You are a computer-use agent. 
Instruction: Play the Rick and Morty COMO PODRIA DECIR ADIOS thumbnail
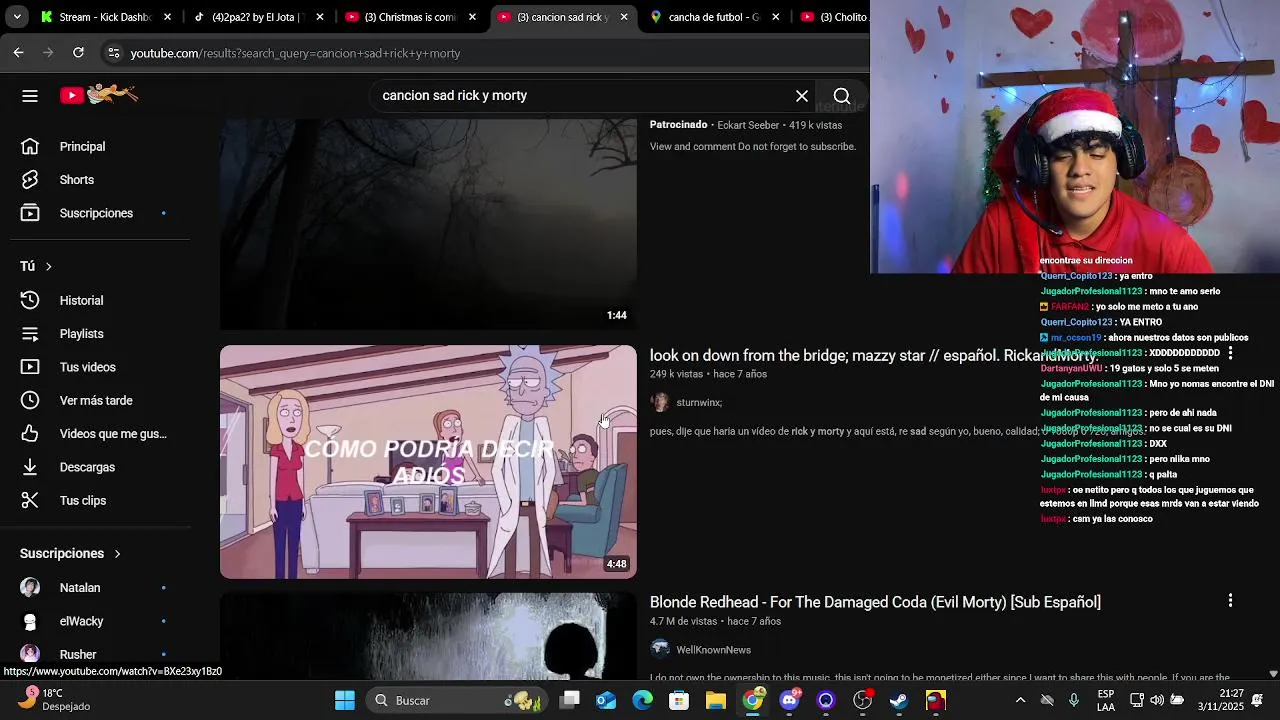coord(428,462)
